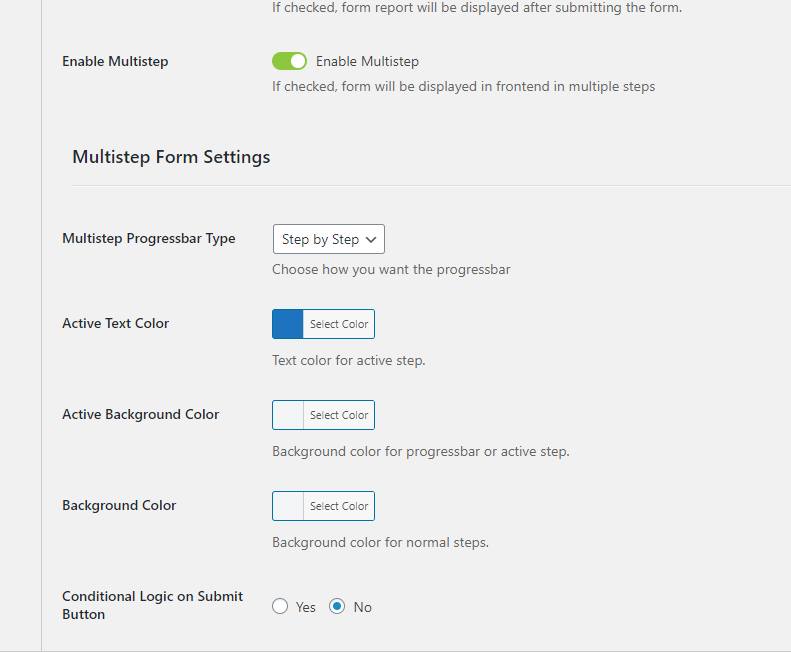The height and width of the screenshot is (652, 791).
Task: Click 'Text color for active step.' description
Action: pyautogui.click(x=349, y=360)
